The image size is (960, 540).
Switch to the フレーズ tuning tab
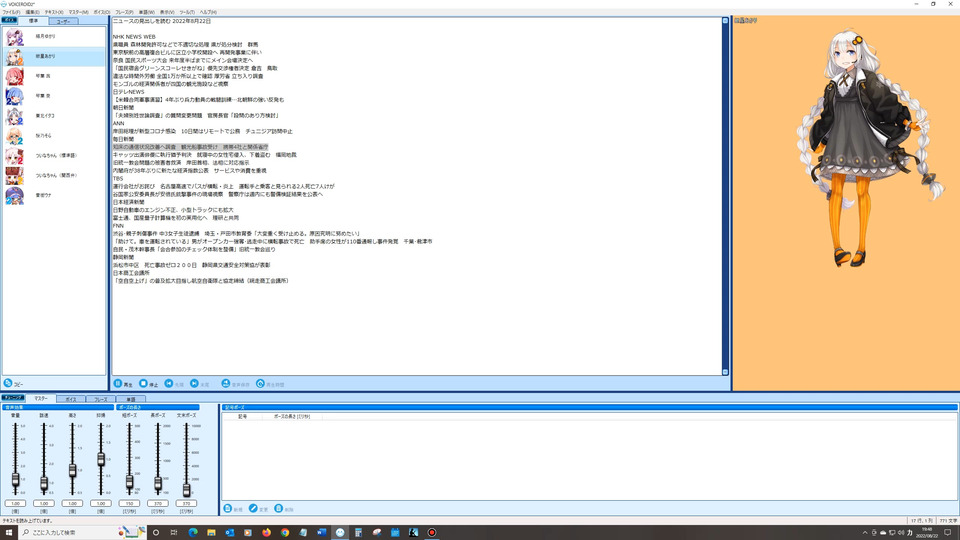click(100, 399)
